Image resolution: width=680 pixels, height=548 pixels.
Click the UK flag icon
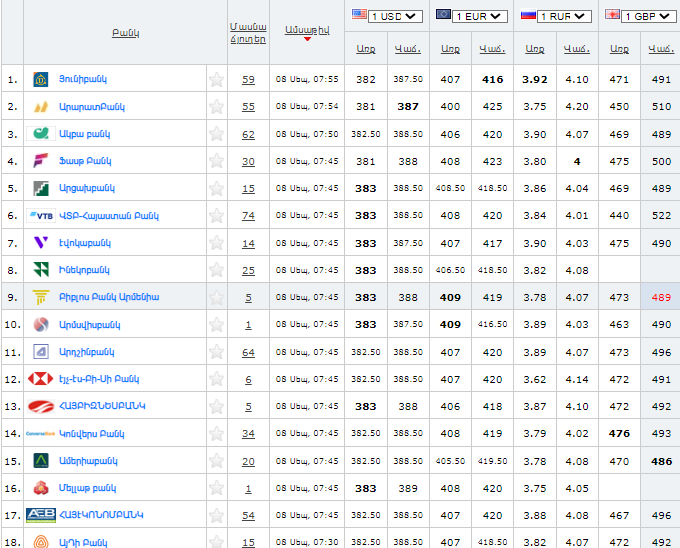[x=612, y=14]
